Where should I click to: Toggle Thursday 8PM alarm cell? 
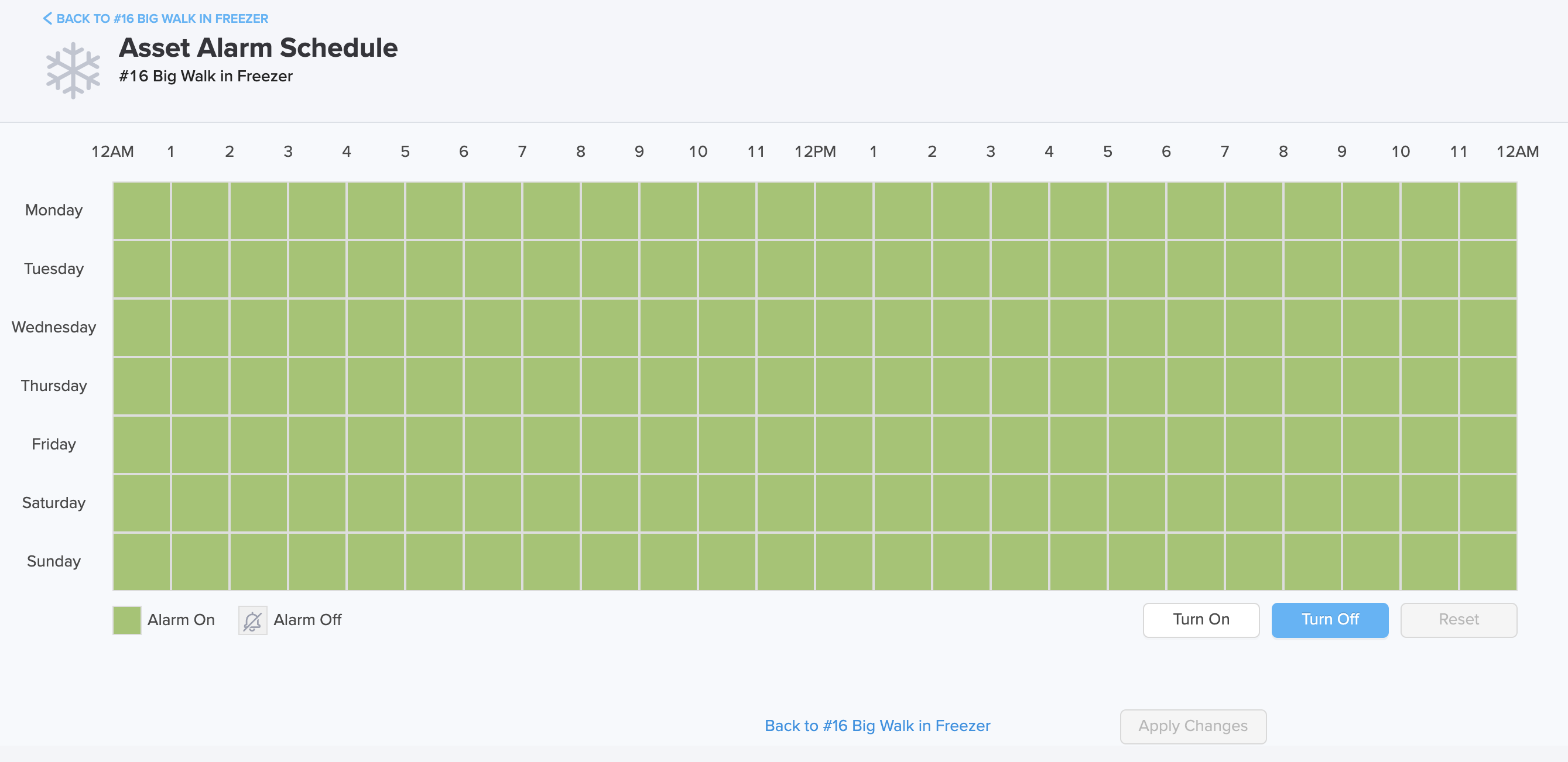(x=1312, y=386)
